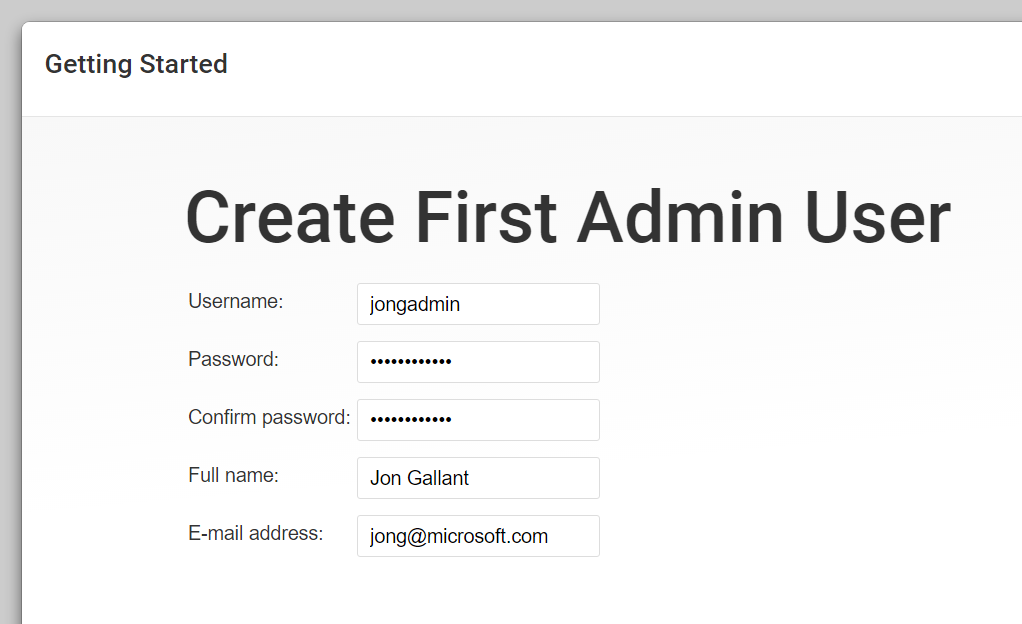Focus the Password input field

click(x=478, y=362)
